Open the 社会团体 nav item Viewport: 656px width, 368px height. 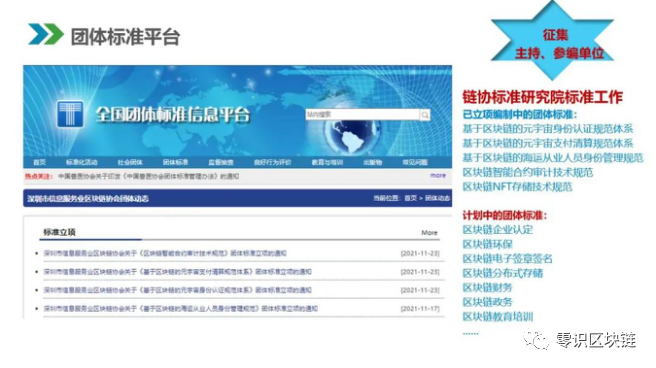pyautogui.click(x=130, y=162)
